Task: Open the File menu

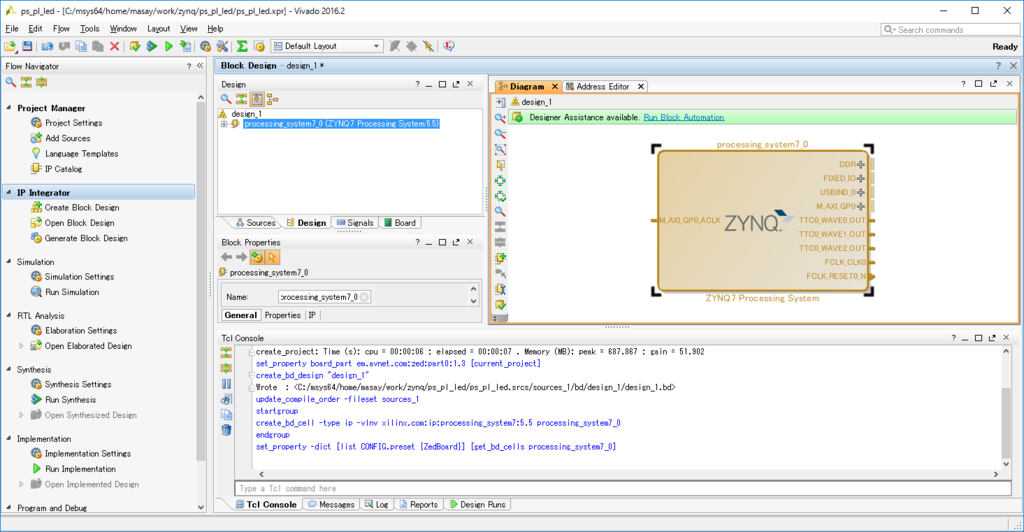Action: [12, 29]
